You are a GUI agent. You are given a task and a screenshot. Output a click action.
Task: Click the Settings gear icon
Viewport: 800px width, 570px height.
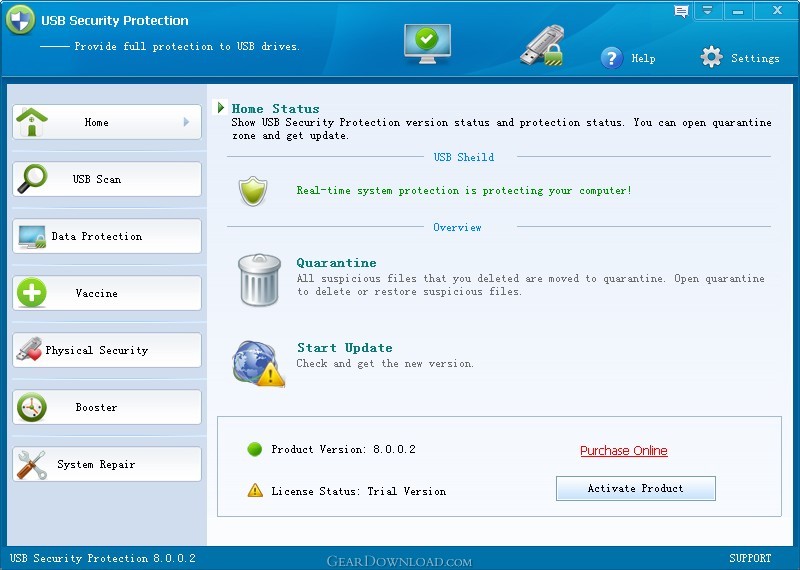(711, 57)
